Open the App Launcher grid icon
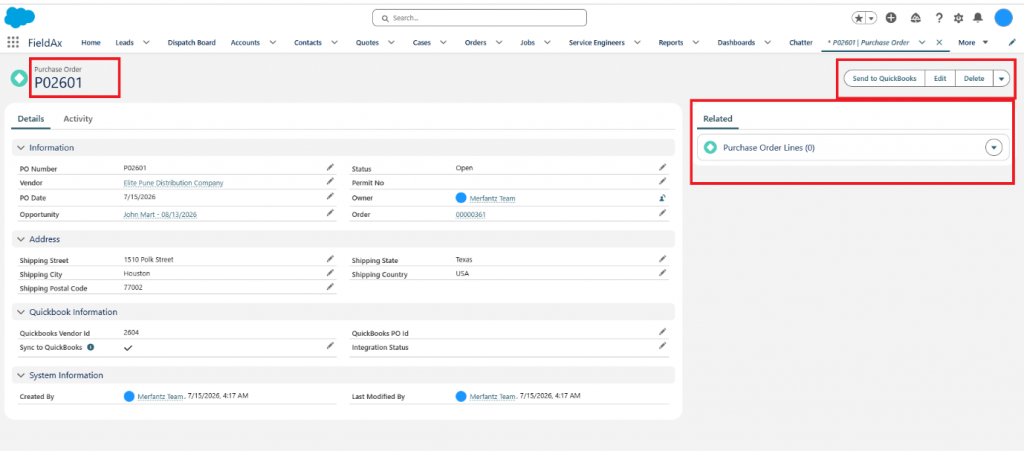This screenshot has height=451, width=1024. click(x=12, y=42)
